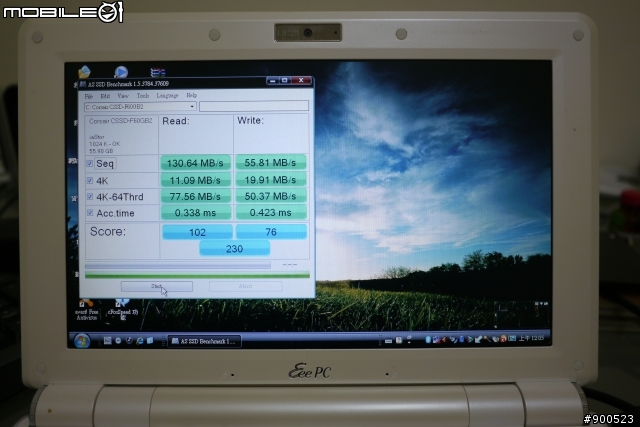This screenshot has width=640, height=427.
Task: Click the 4K-64Thrd write result 50.37 MB/s
Action: (x=271, y=196)
